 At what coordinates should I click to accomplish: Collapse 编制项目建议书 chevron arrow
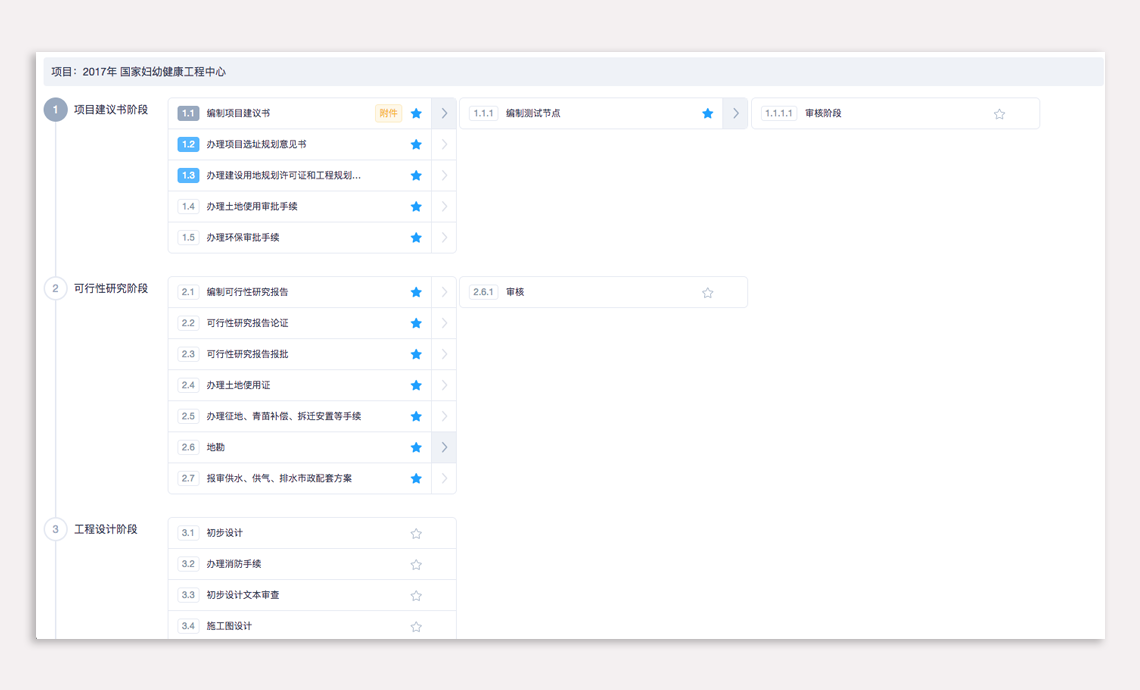(x=444, y=114)
